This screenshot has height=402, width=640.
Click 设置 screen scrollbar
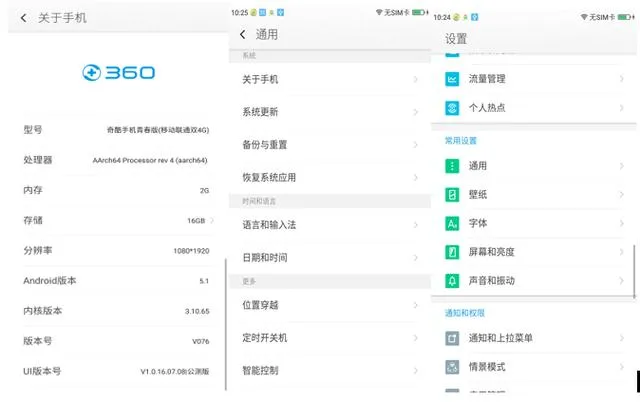click(x=634, y=271)
